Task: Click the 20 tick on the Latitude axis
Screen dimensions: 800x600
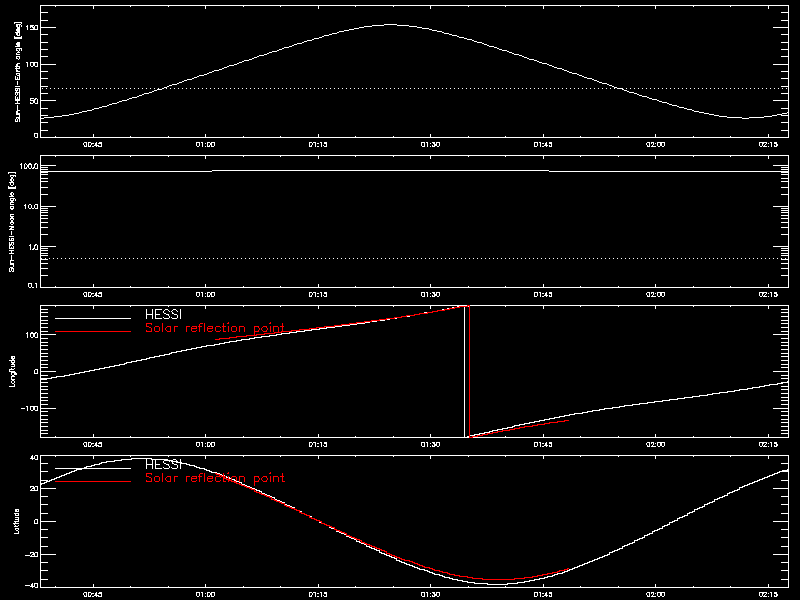Action: 34,489
